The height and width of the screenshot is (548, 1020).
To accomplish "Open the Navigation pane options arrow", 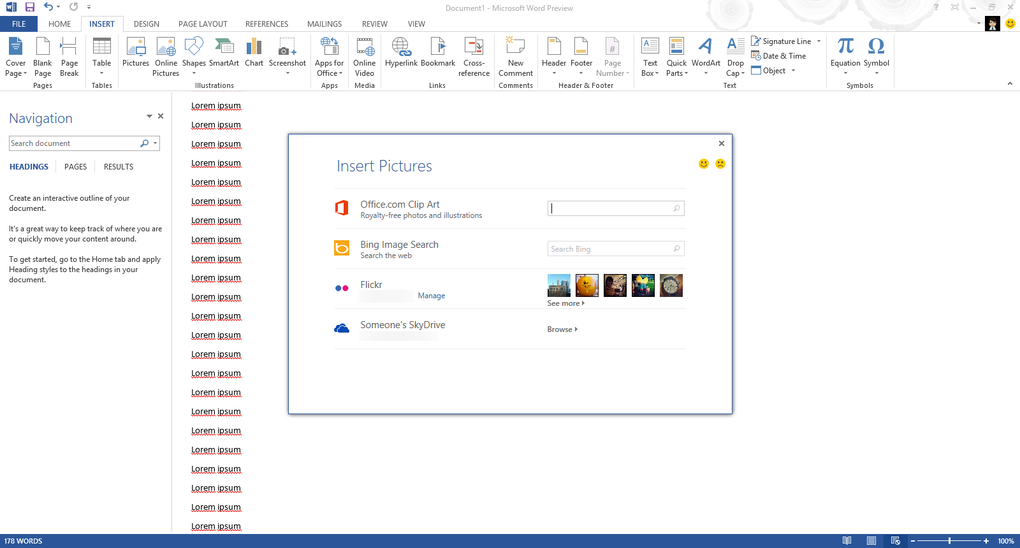I will (149, 116).
